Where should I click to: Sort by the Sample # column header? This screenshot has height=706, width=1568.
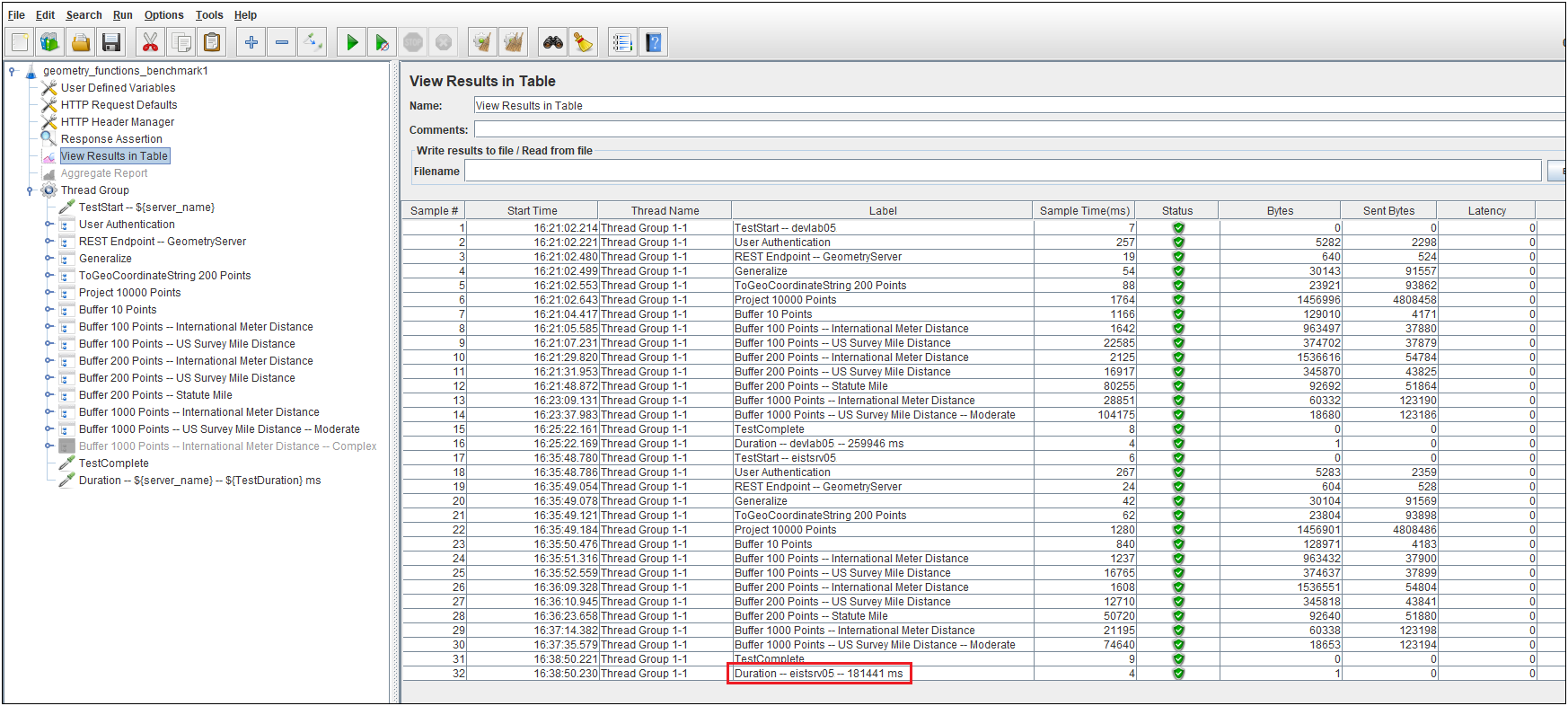pyautogui.click(x=434, y=211)
